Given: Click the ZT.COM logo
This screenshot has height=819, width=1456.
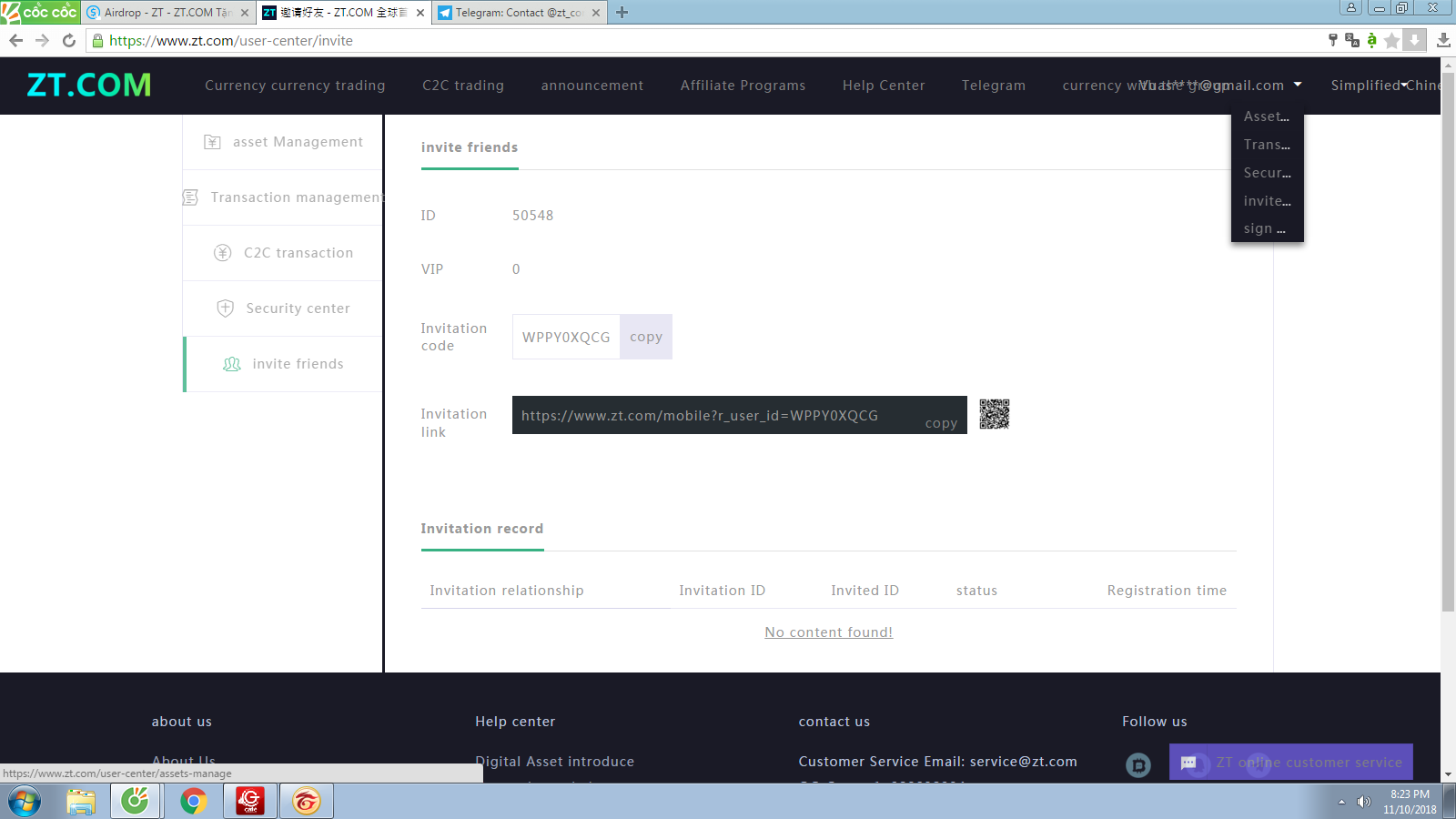Looking at the screenshot, I should (x=89, y=85).
